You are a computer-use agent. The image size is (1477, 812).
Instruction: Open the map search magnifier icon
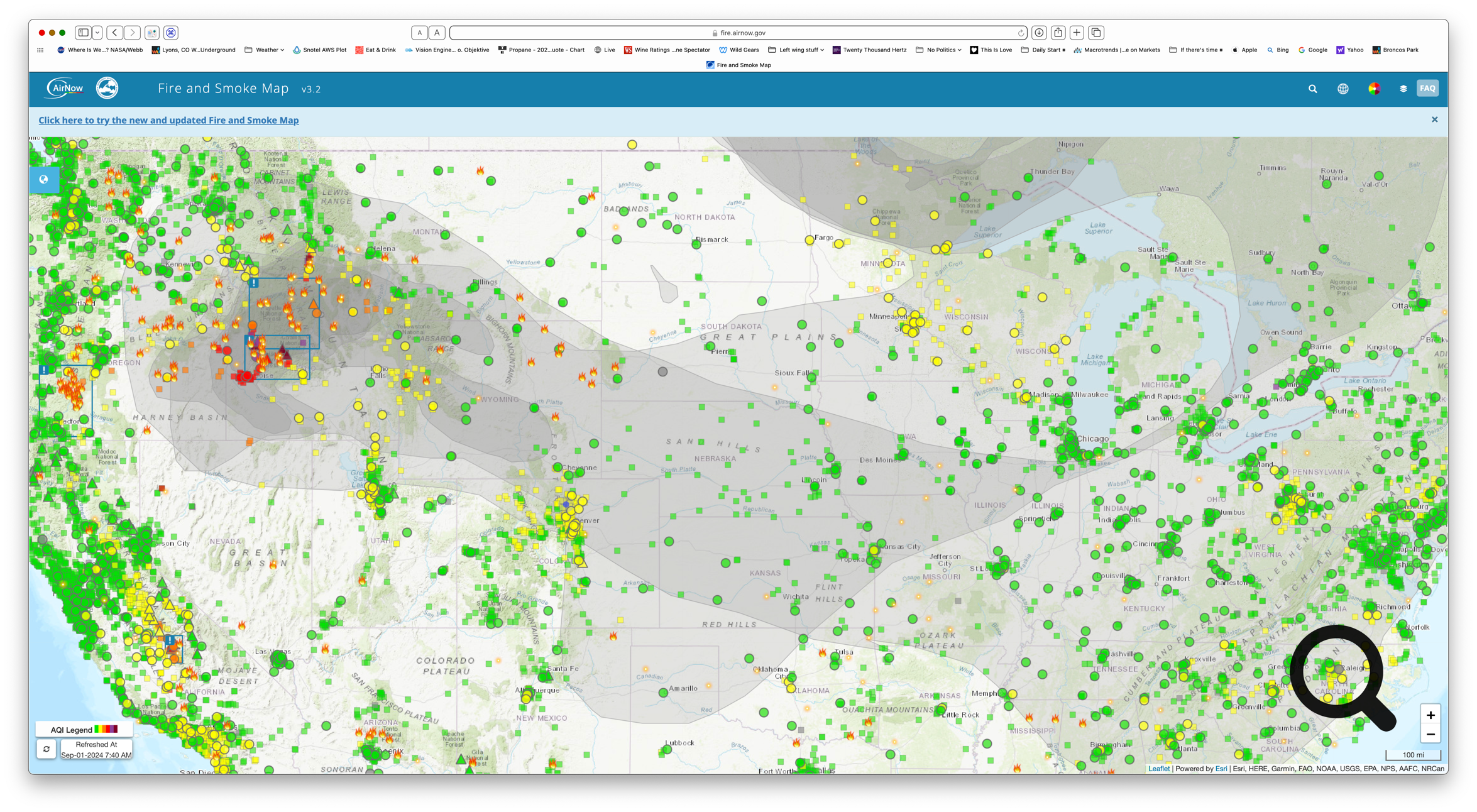(x=1312, y=89)
